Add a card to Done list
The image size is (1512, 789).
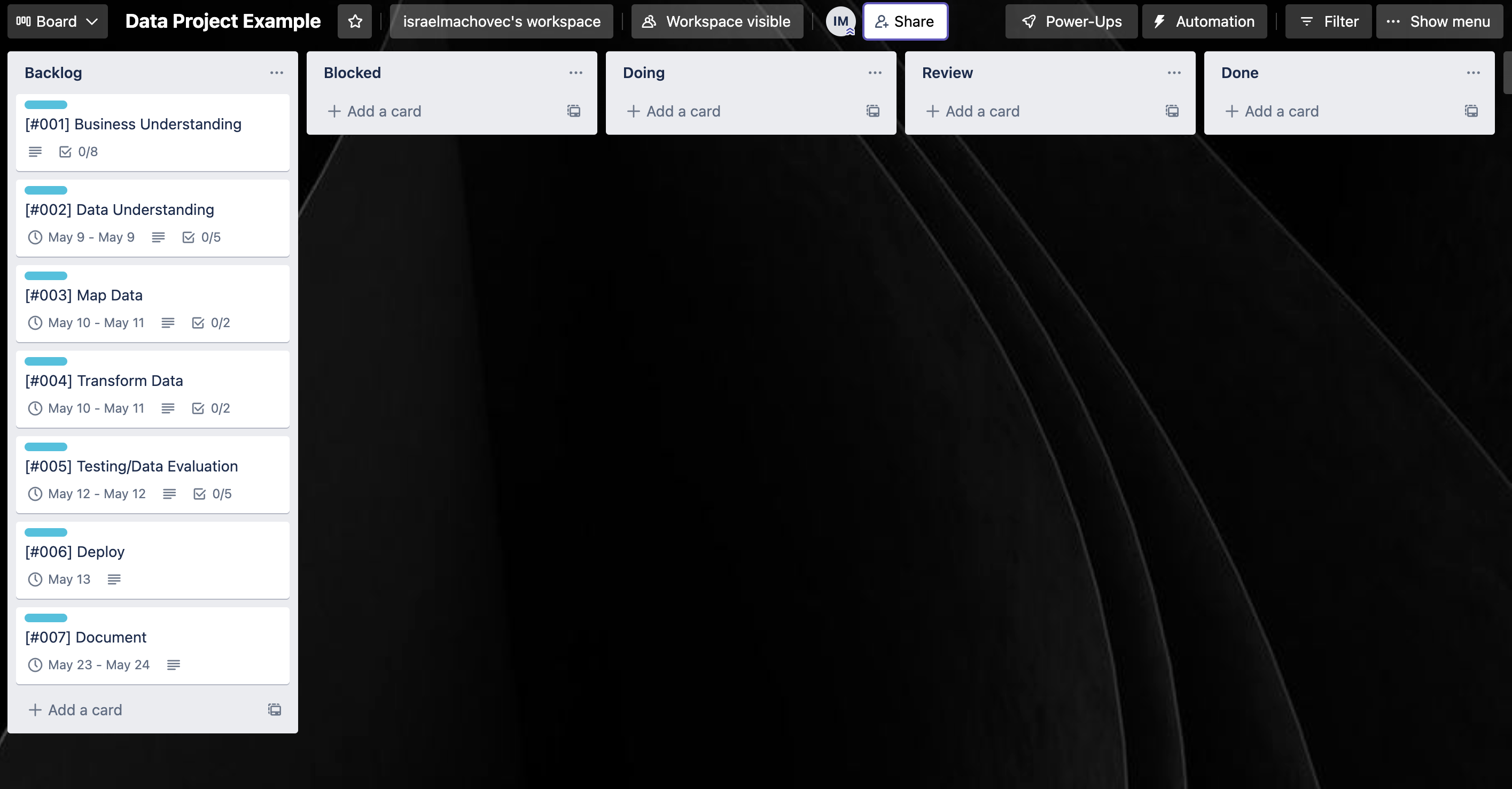(x=1335, y=111)
